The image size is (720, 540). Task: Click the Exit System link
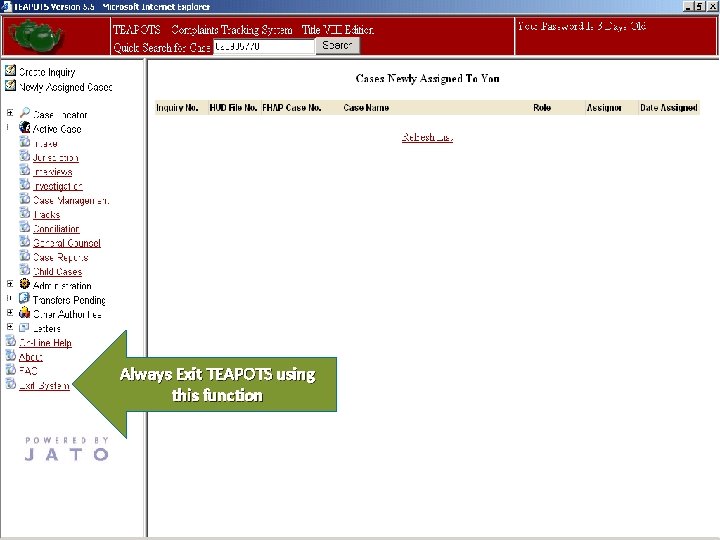pos(44,385)
